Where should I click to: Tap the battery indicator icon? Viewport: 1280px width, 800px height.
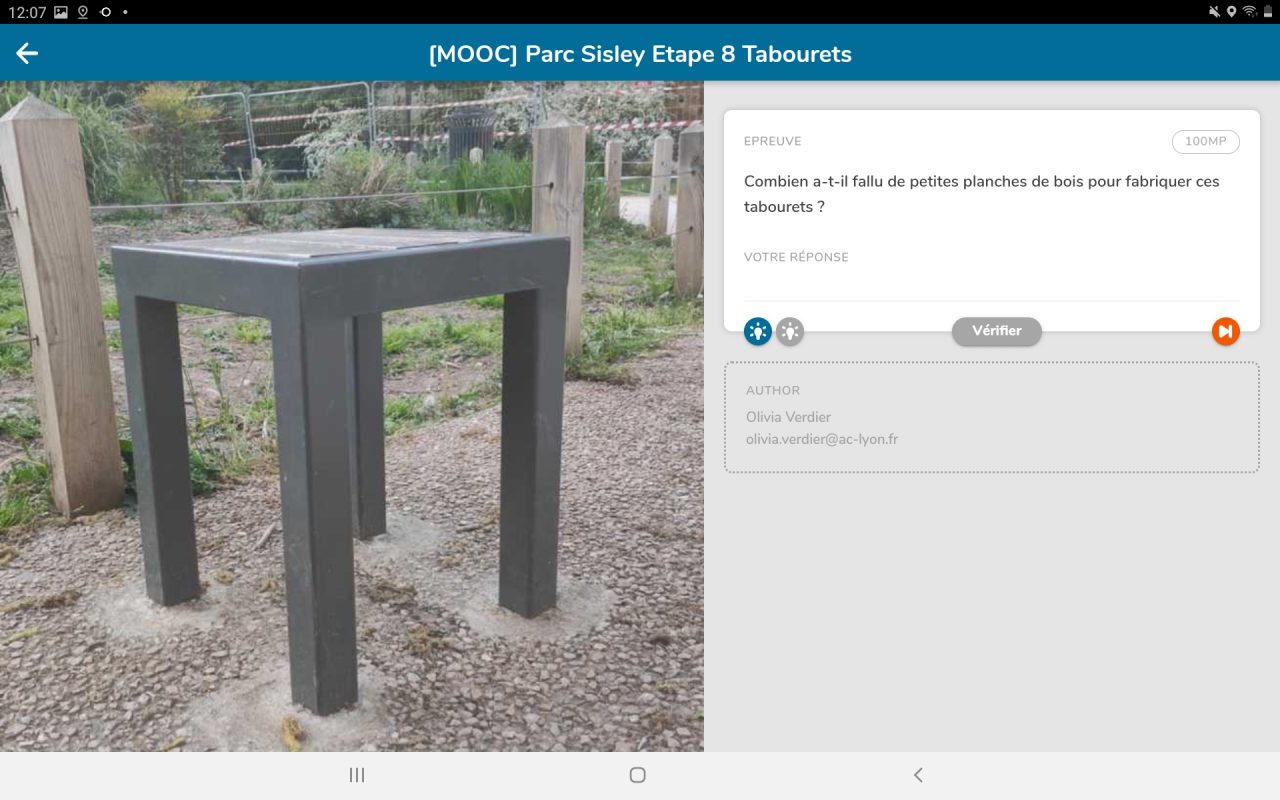(x=1268, y=11)
